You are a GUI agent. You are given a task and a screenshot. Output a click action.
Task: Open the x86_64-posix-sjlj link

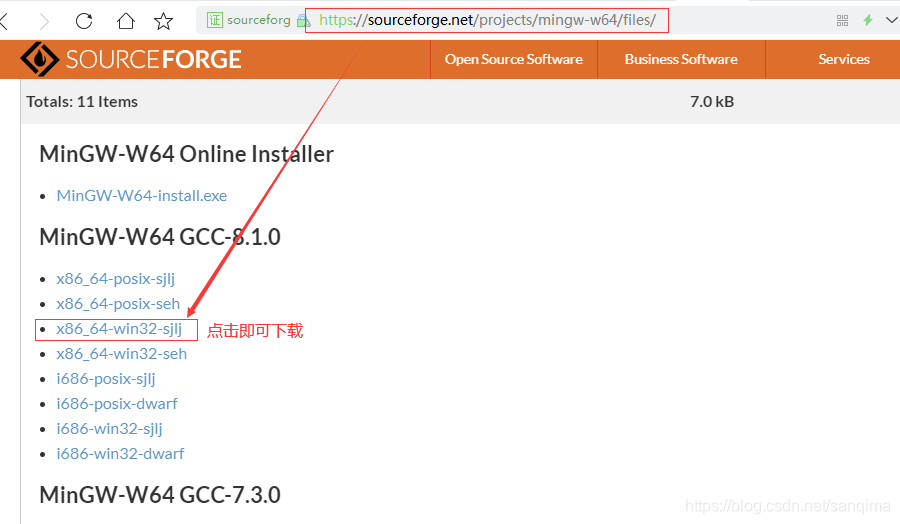coord(115,279)
